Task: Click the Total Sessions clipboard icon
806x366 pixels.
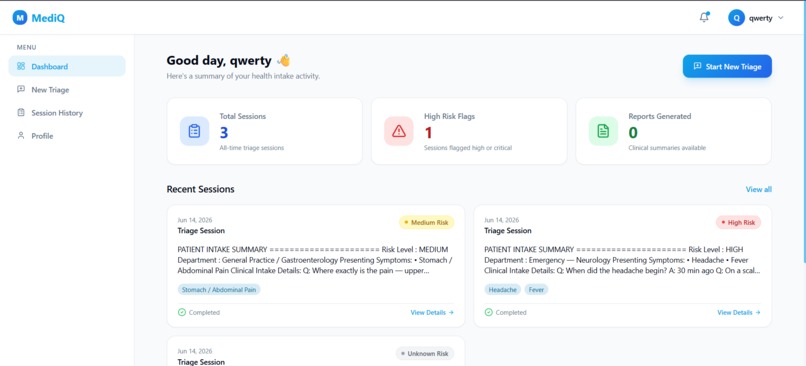Action: pyautogui.click(x=194, y=131)
